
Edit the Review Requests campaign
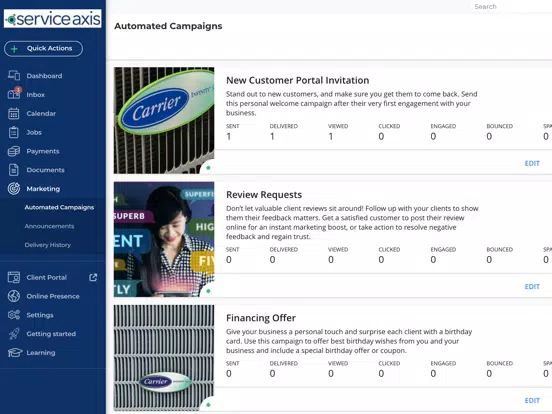tap(532, 287)
